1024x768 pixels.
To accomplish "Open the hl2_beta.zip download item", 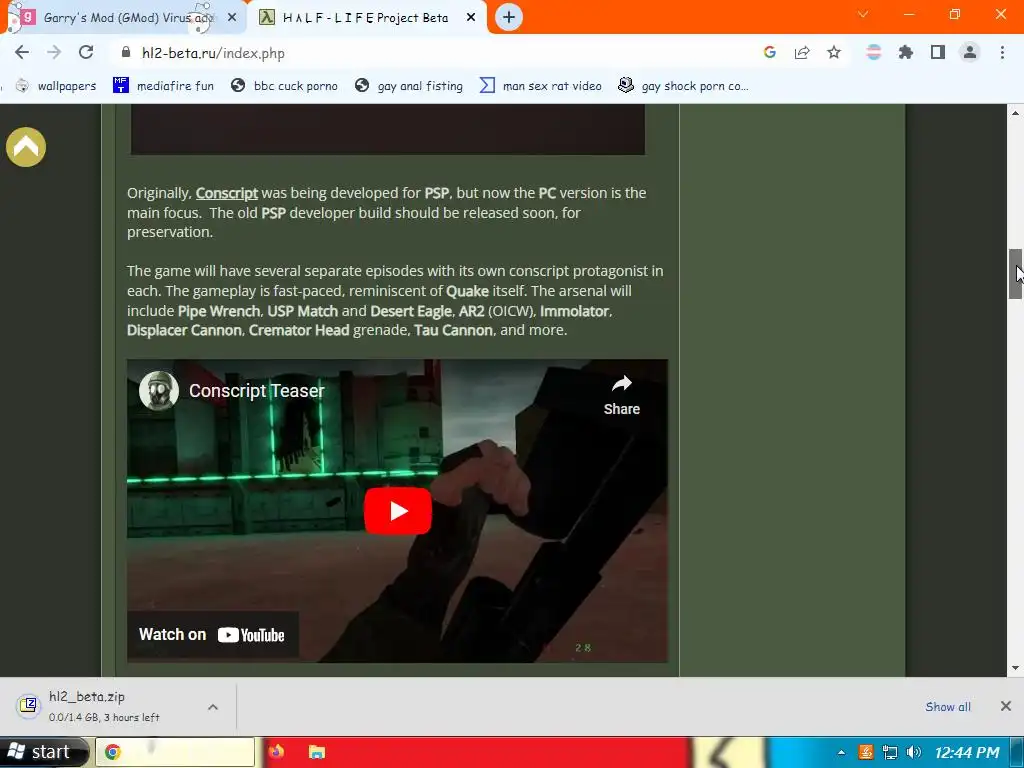I will click(103, 707).
